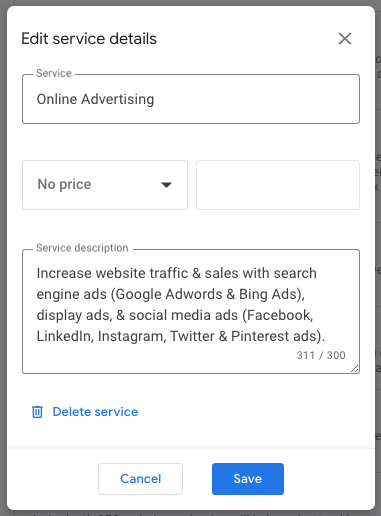Open the No price type selector
Screen dimensions: 381x516
[x=105, y=185]
